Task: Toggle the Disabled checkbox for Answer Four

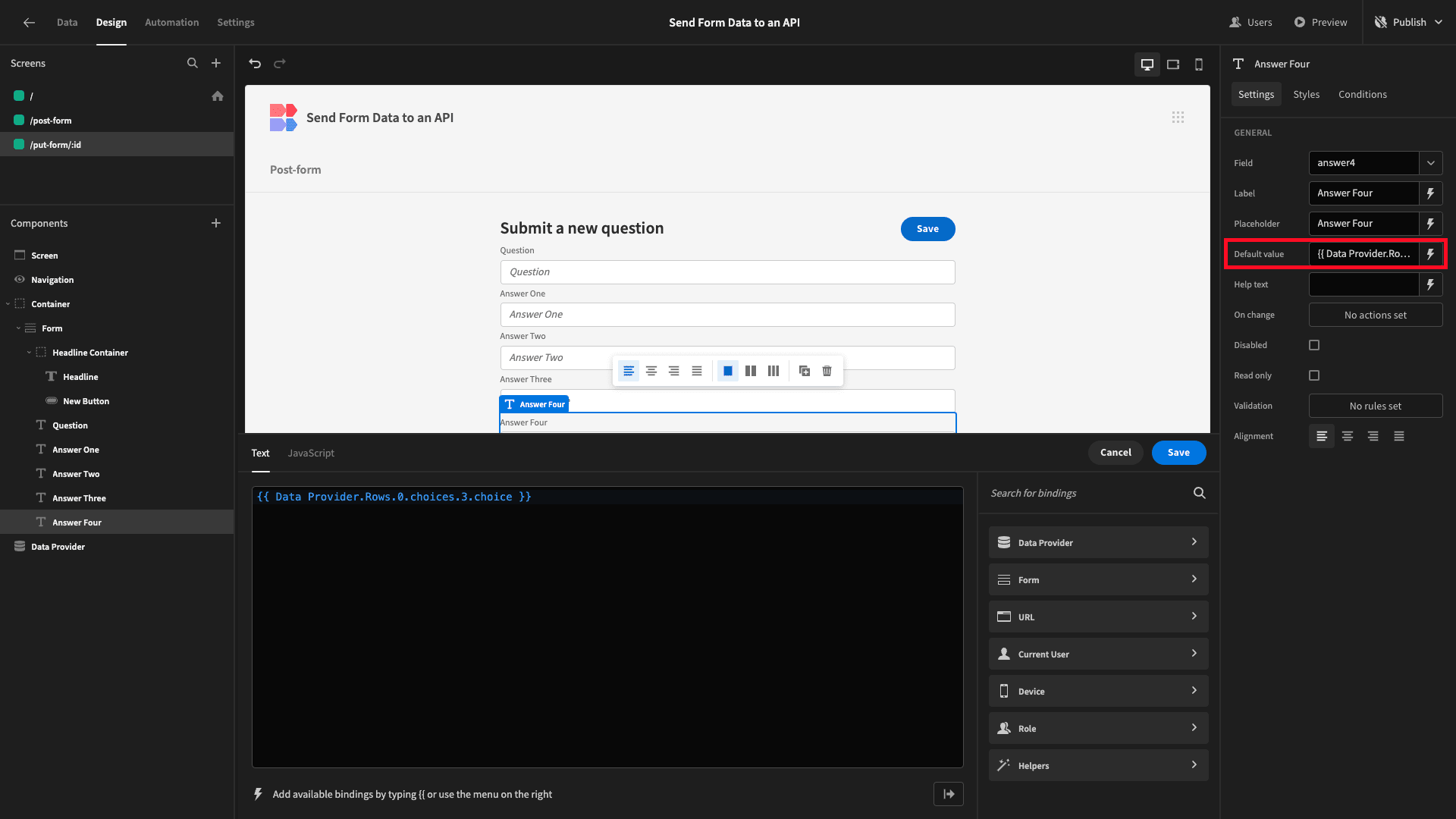Action: click(1314, 345)
